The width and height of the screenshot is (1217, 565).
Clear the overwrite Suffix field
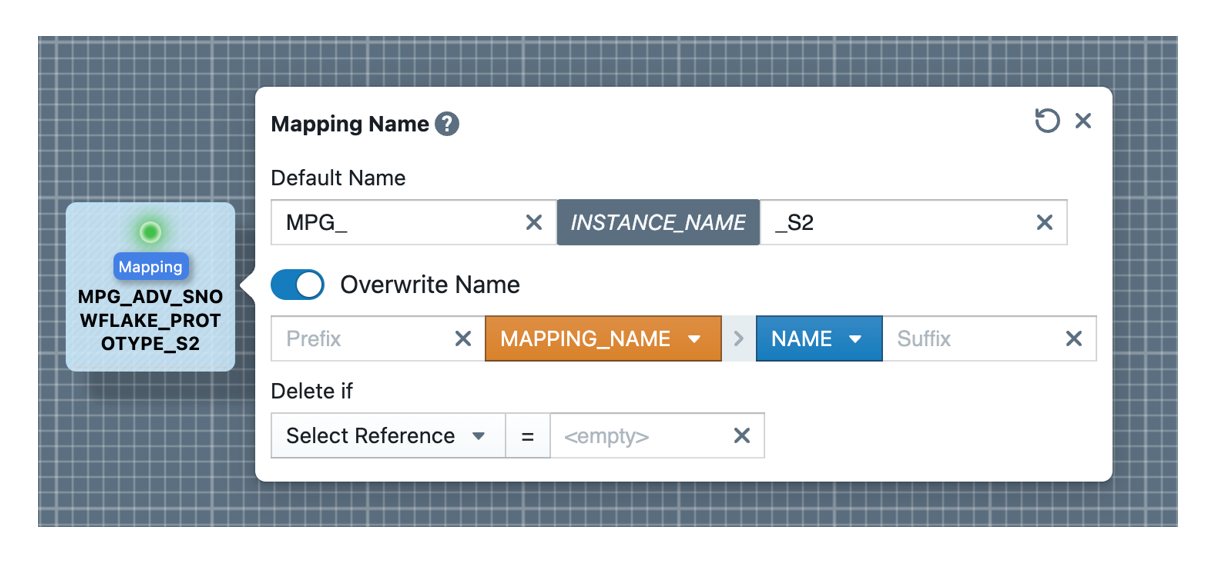coord(1074,339)
